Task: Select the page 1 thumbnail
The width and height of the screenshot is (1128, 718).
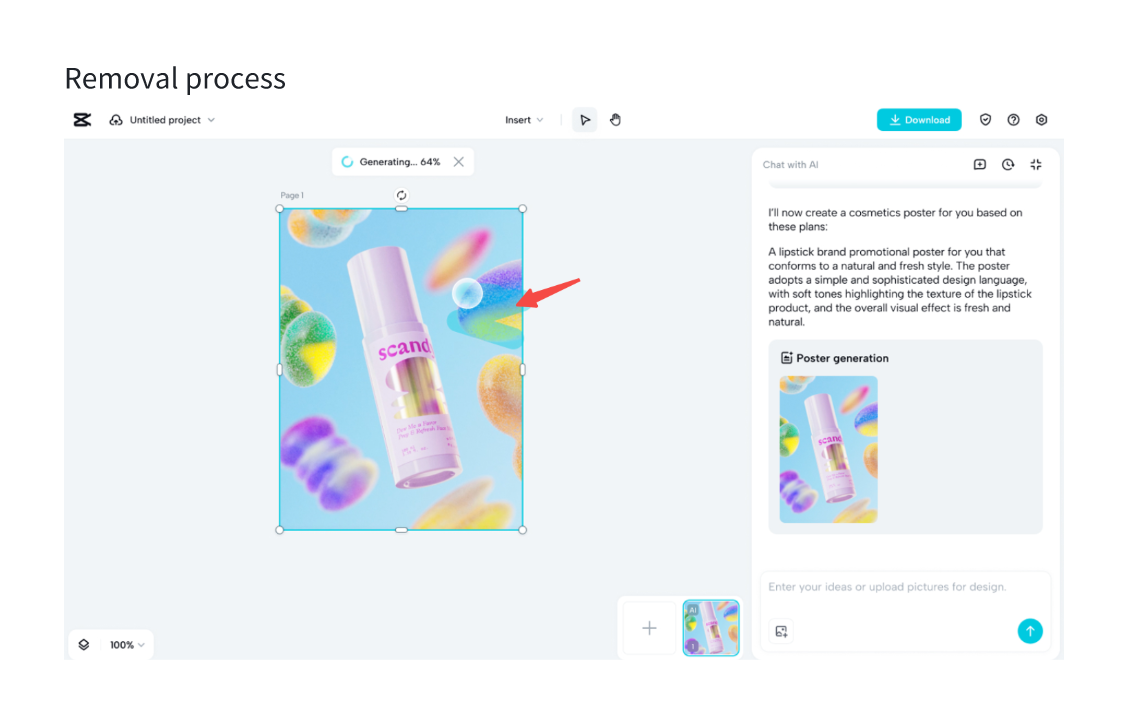Action: (711, 628)
